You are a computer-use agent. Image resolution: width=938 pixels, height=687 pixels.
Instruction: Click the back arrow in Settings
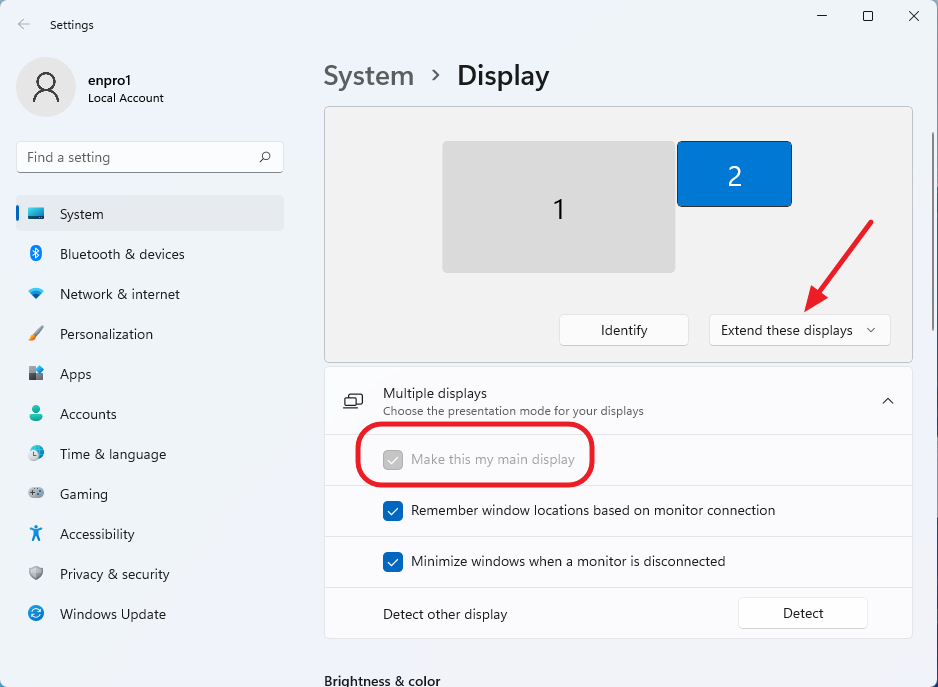click(x=24, y=25)
